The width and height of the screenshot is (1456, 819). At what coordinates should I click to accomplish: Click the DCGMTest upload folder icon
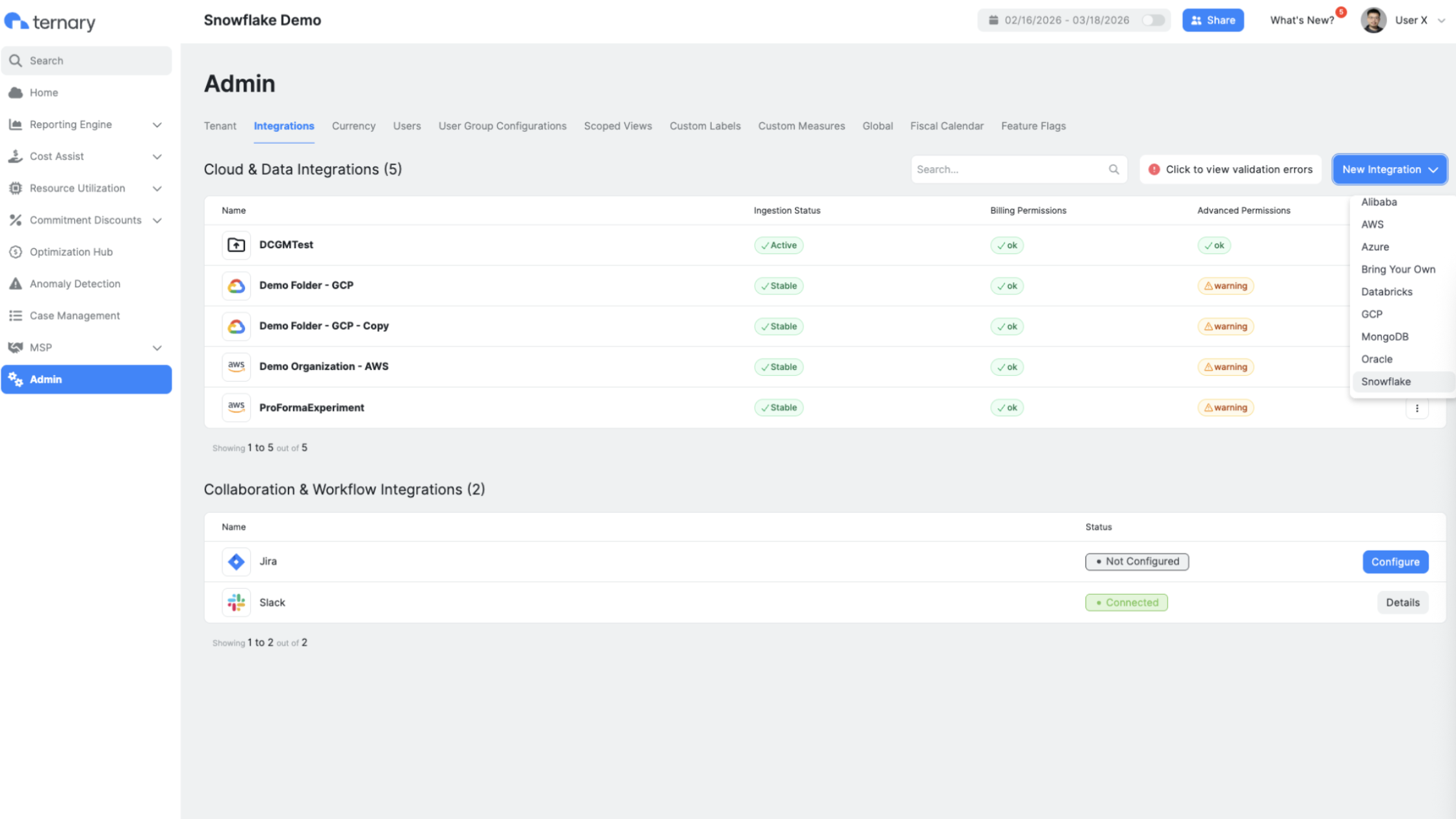[x=236, y=245]
